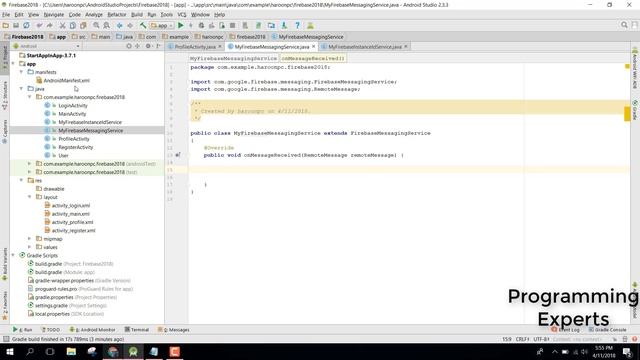
Task: Click the Collapse All icon in project panel
Action: coord(138,46)
